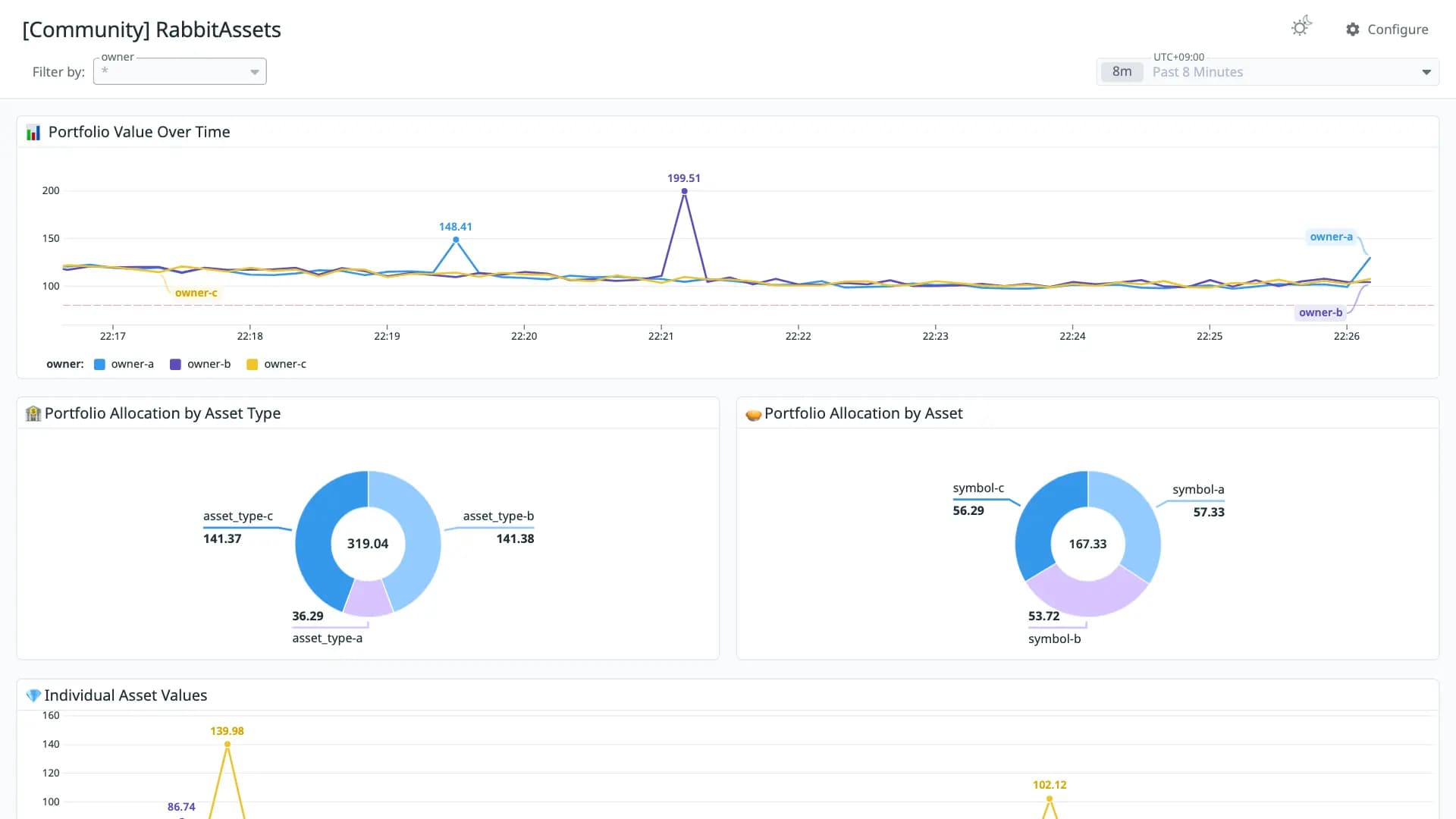Click the bar chart icon beside Portfolio Value Over Time
Image resolution: width=1456 pixels, height=819 pixels.
[x=33, y=133]
